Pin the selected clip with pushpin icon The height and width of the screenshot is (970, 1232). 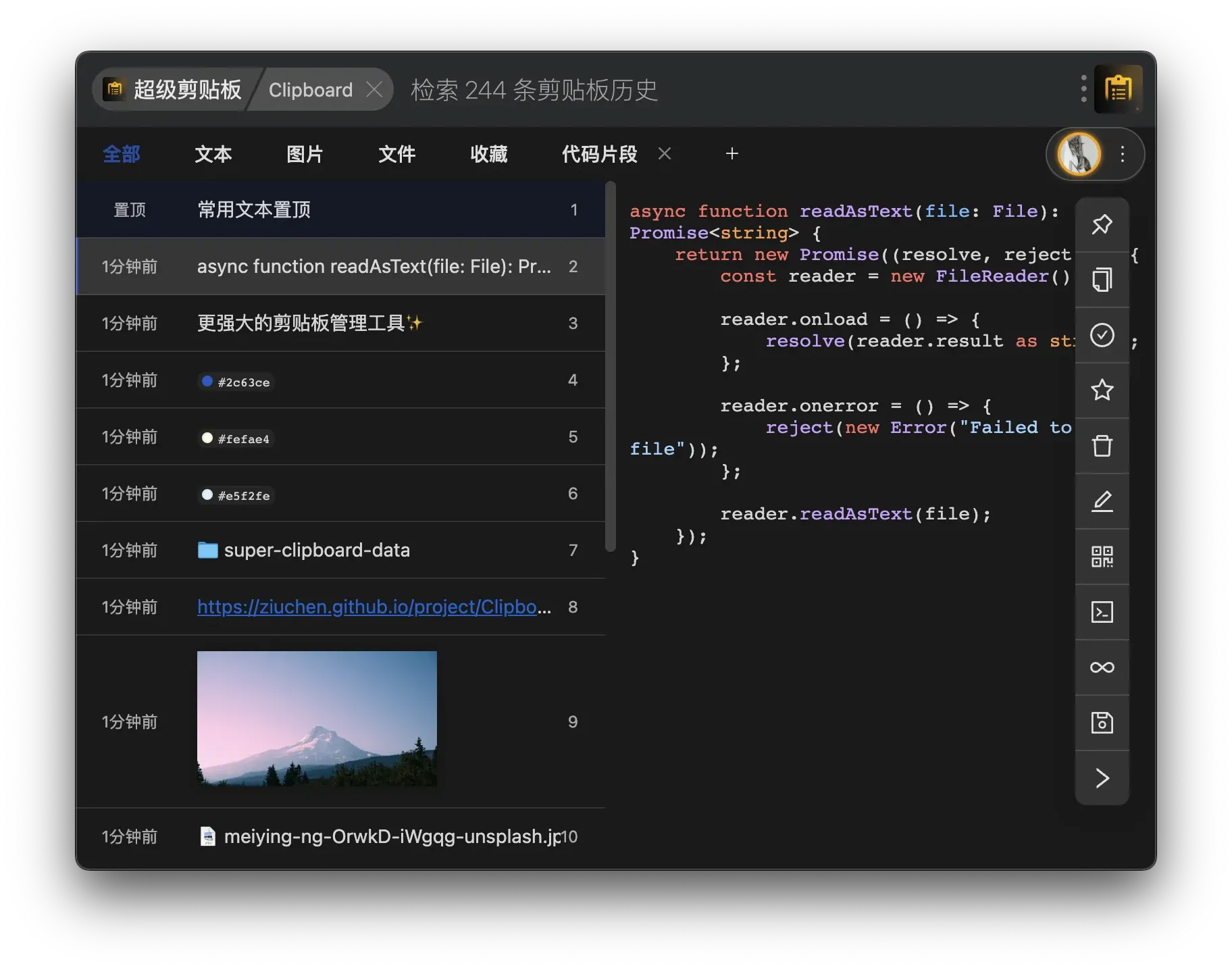click(1102, 224)
